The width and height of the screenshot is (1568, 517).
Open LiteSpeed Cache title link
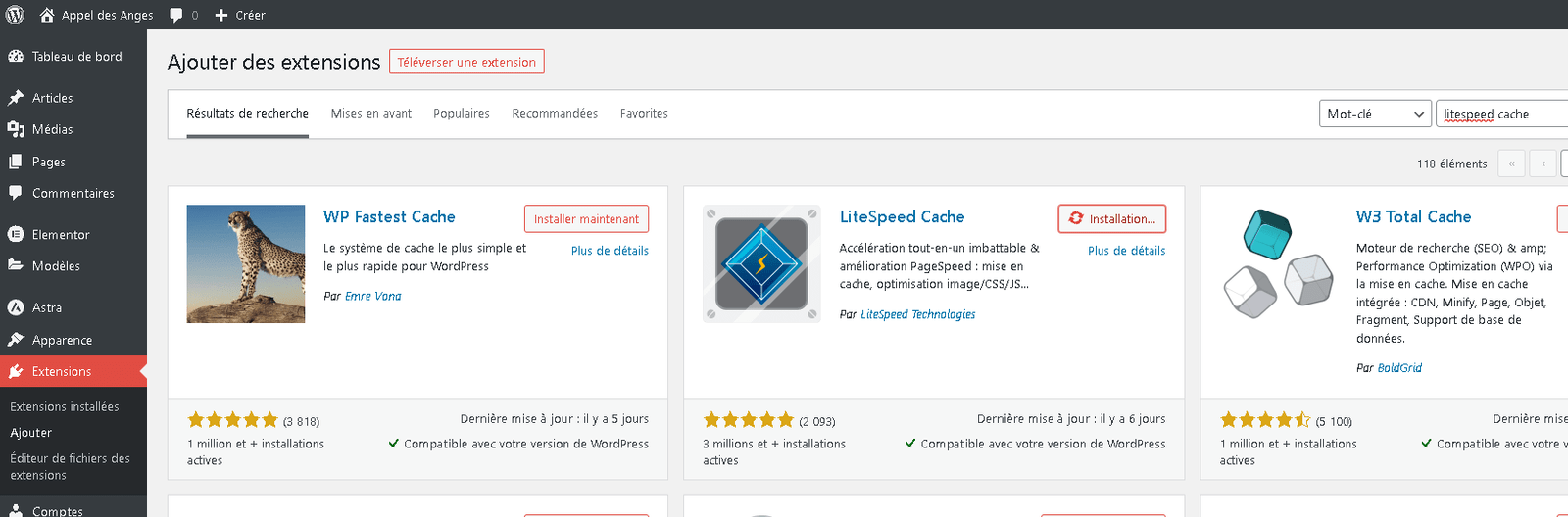tap(902, 217)
